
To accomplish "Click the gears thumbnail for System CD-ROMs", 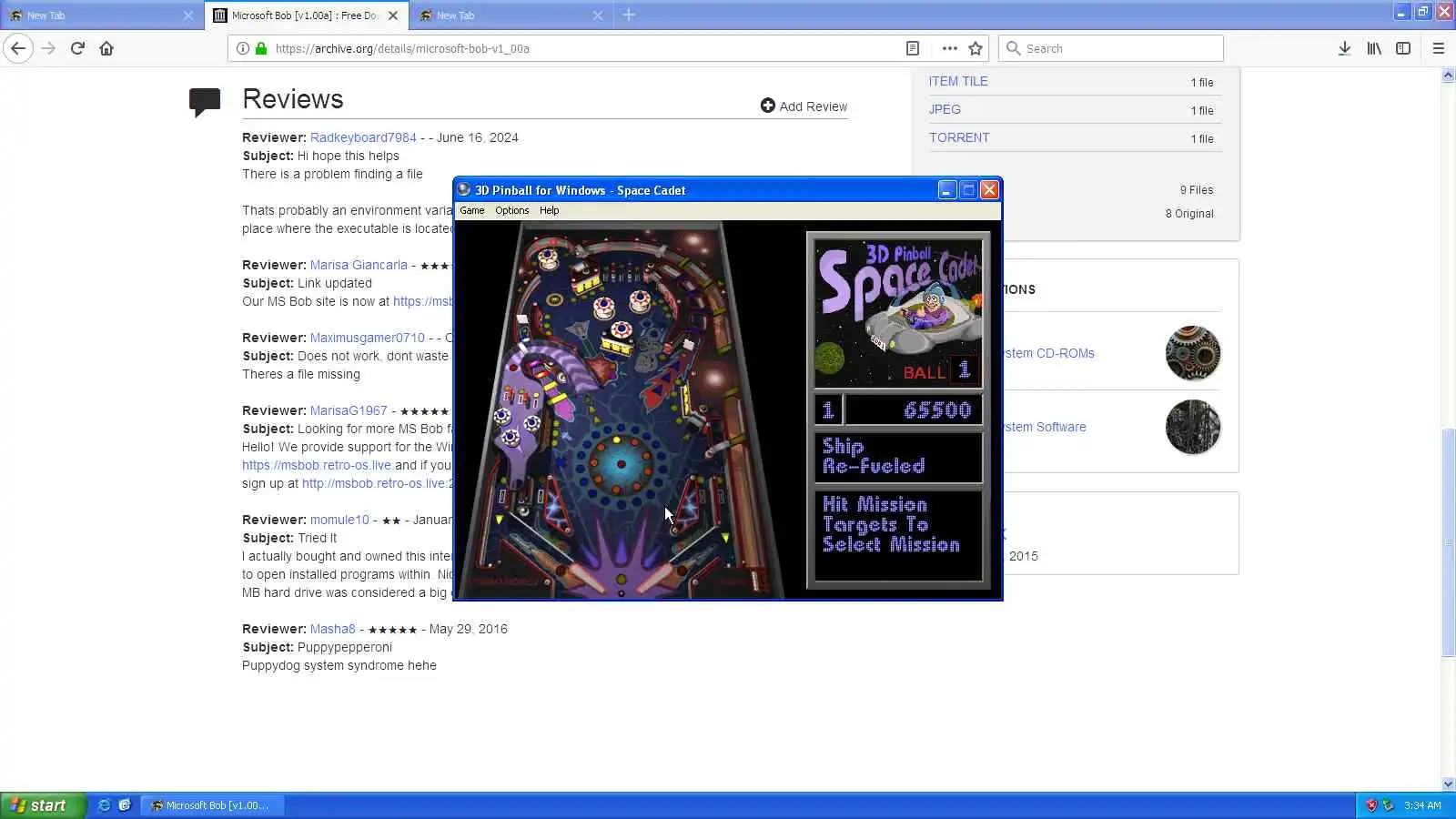I will tap(1193, 353).
